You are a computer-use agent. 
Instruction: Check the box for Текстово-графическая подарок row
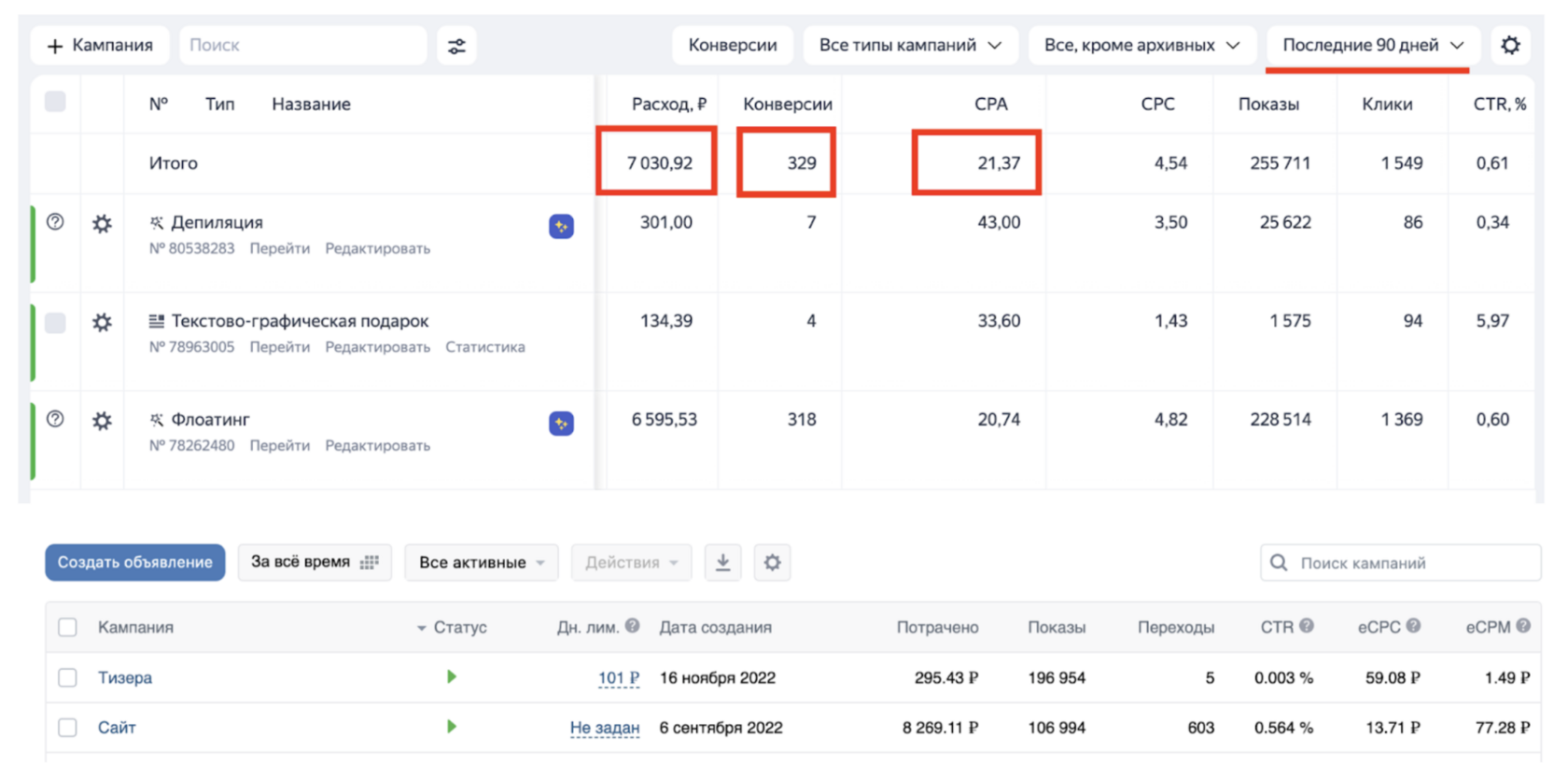coord(55,323)
